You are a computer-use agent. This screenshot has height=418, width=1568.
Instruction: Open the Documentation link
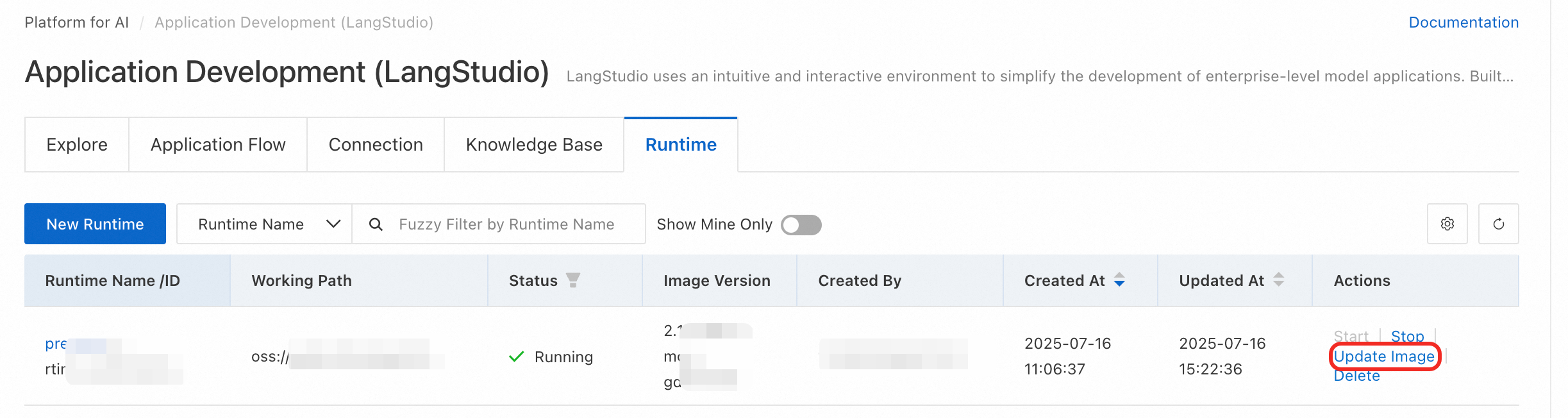click(1463, 22)
